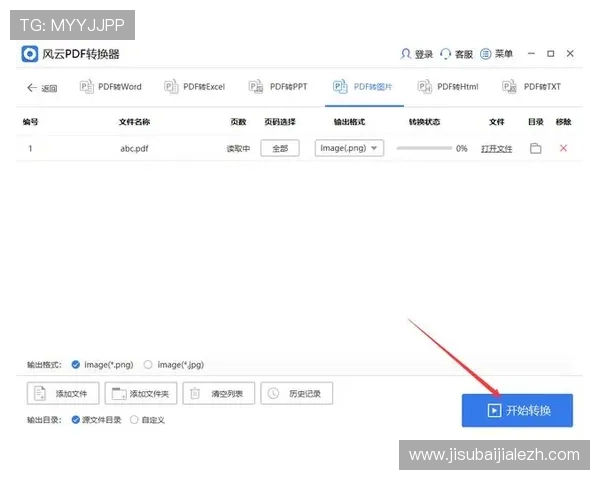Click the 添加文件 button
The image size is (600, 480).
point(63,393)
